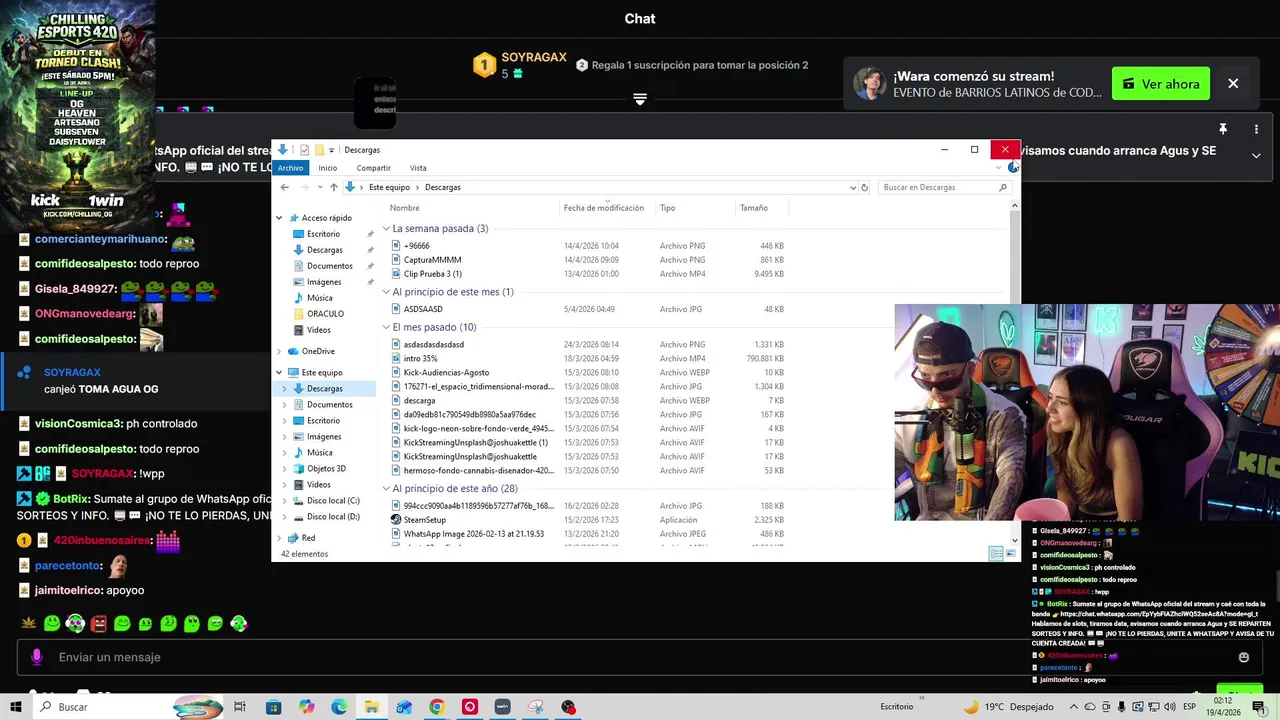Viewport: 1280px width, 720px height.
Task: Open the Compartir ribbon tab
Action: pyautogui.click(x=373, y=168)
